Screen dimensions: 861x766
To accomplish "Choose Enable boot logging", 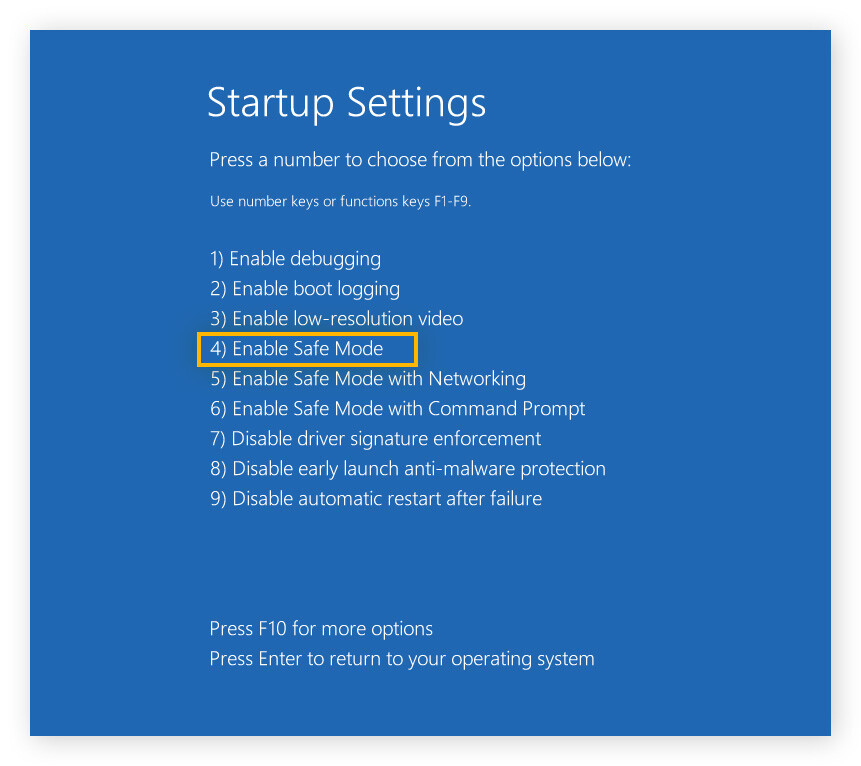I will (x=305, y=289).
